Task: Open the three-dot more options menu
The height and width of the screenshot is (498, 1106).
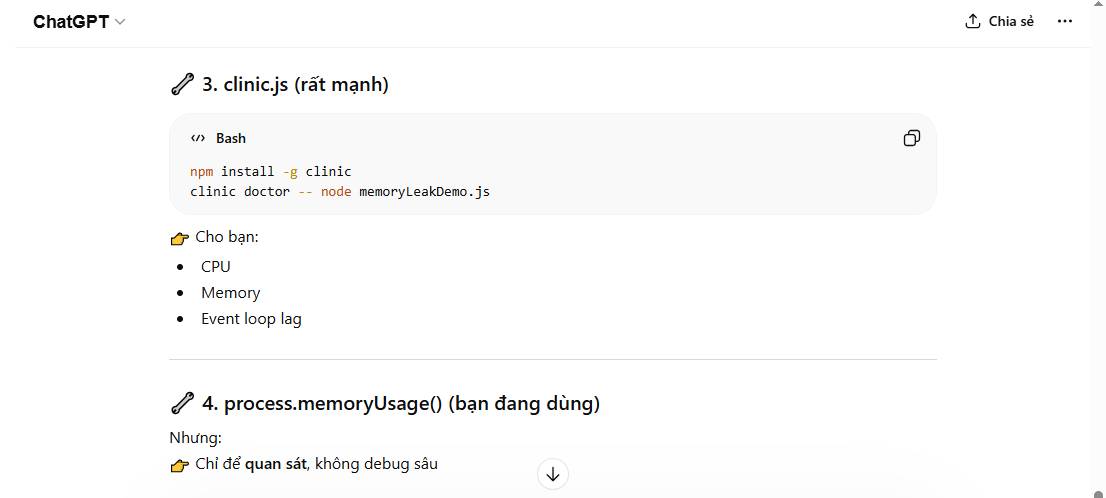Action: pos(1064,21)
